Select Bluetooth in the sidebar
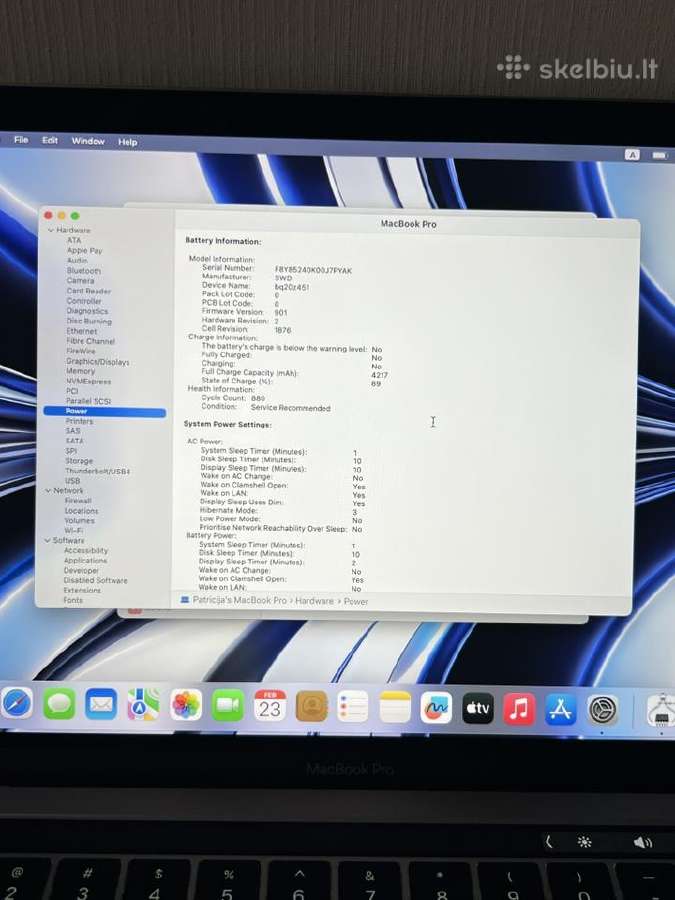 coord(84,270)
